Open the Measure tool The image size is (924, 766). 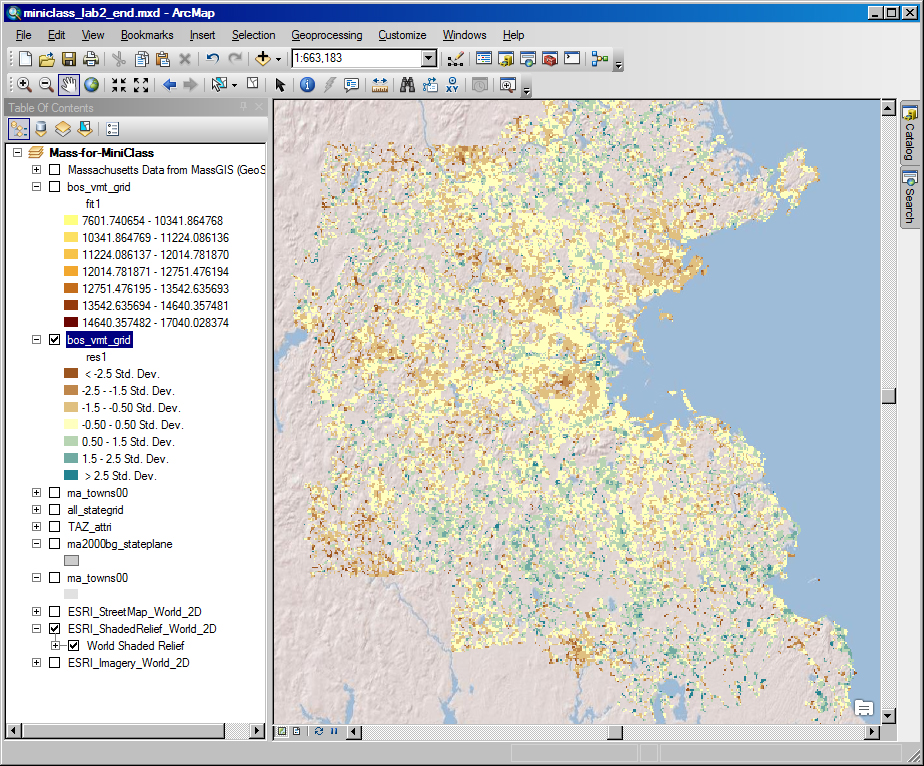click(x=380, y=85)
